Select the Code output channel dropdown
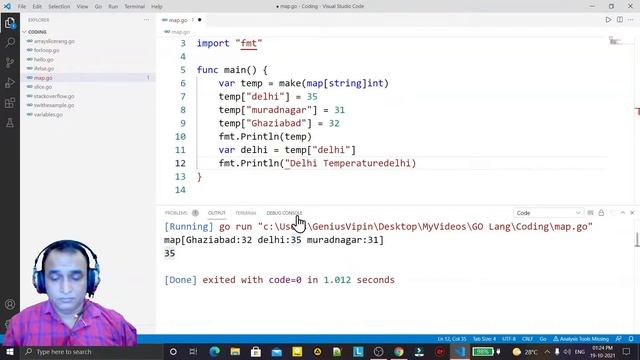This screenshot has width=640, height=360. [548, 213]
